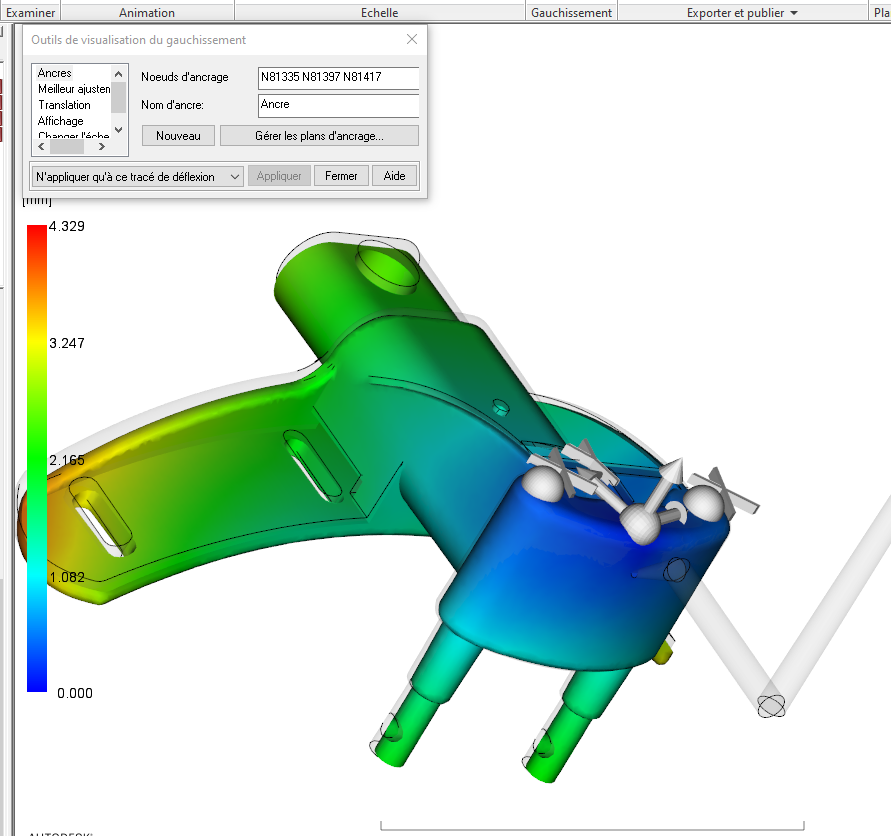Click the tools list scroll-down arrow

click(119, 130)
